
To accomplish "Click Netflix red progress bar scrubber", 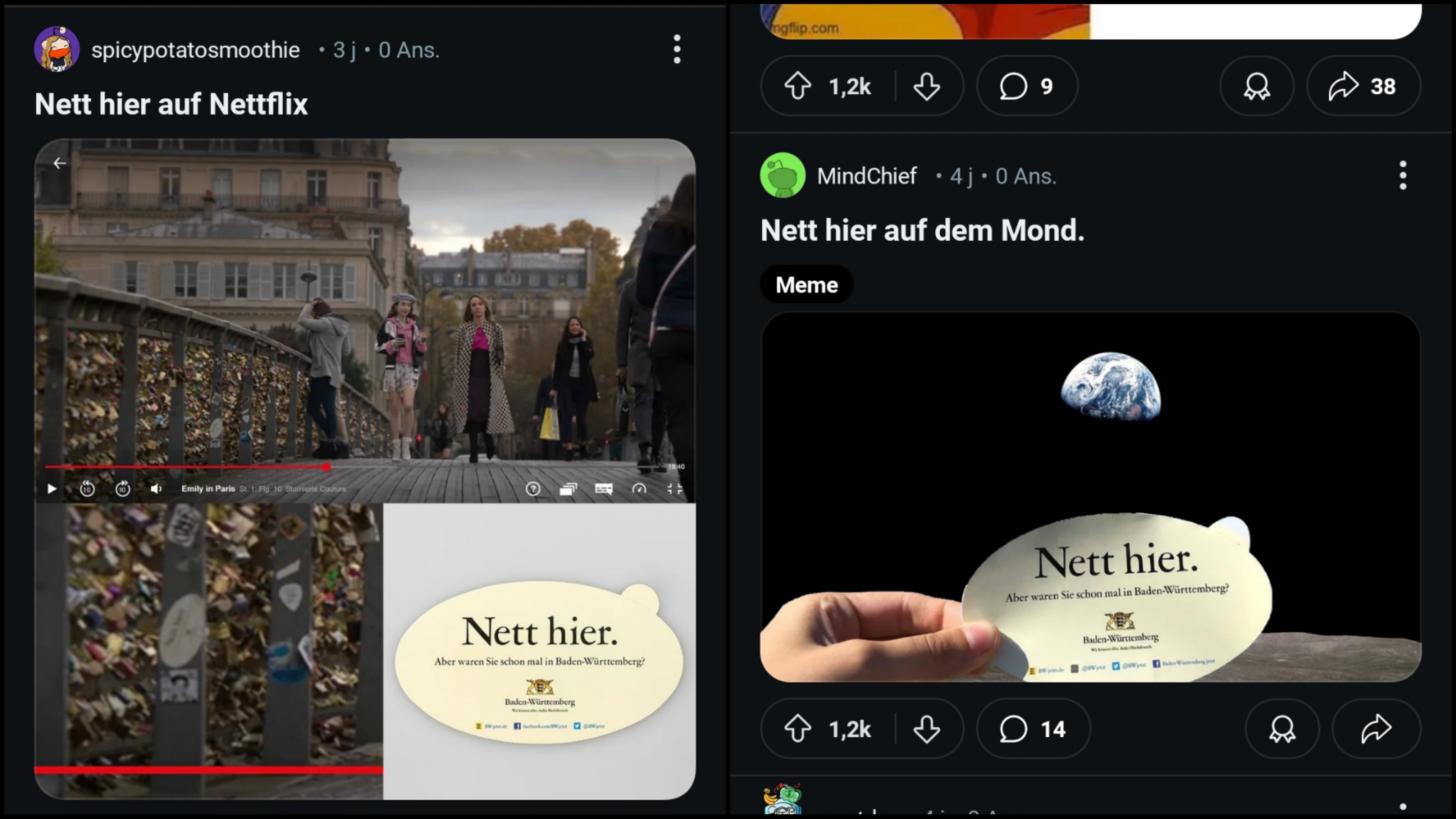I will point(326,467).
